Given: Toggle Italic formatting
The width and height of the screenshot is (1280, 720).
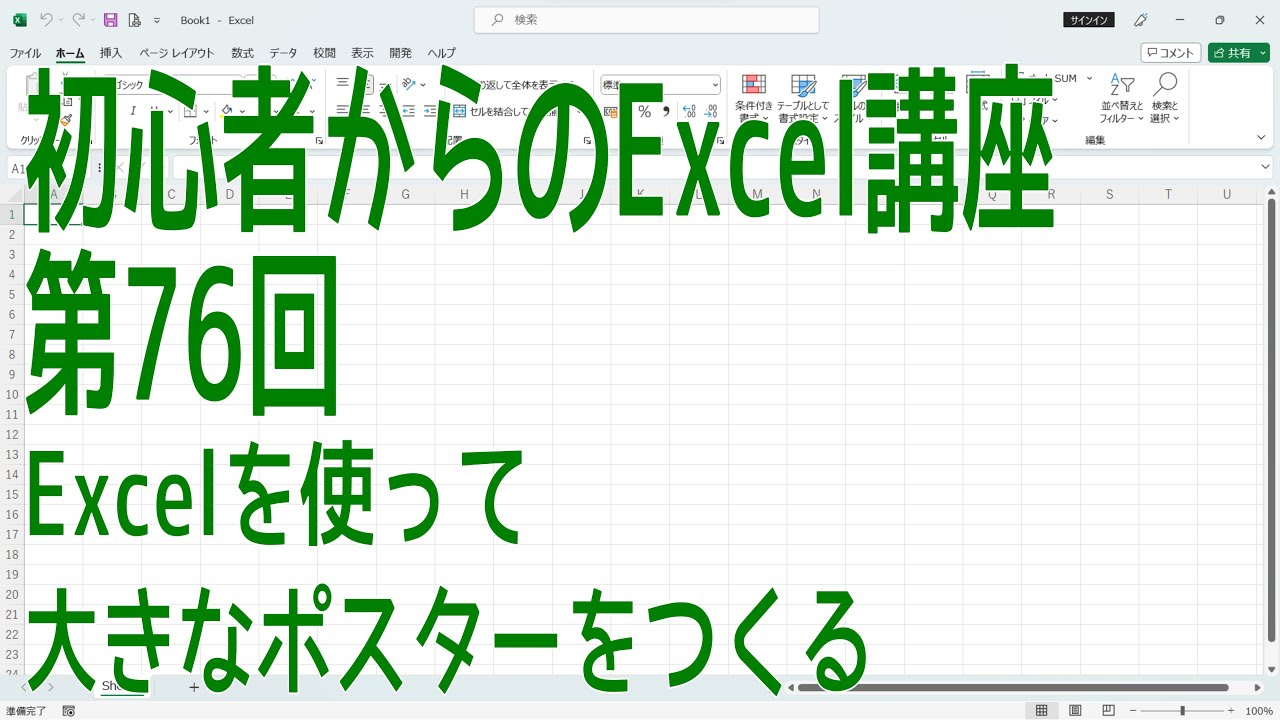Looking at the screenshot, I should click(x=132, y=111).
